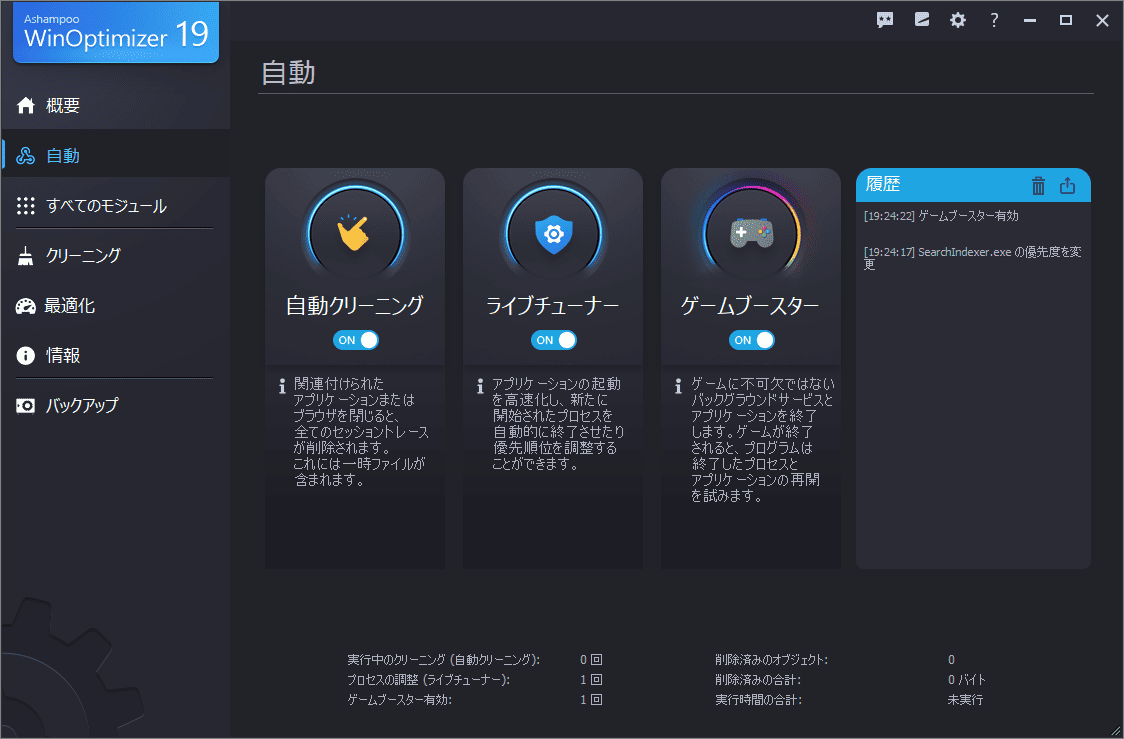The width and height of the screenshot is (1124, 739).
Task: Disable the ゲームブースター toggle
Action: pos(751,340)
